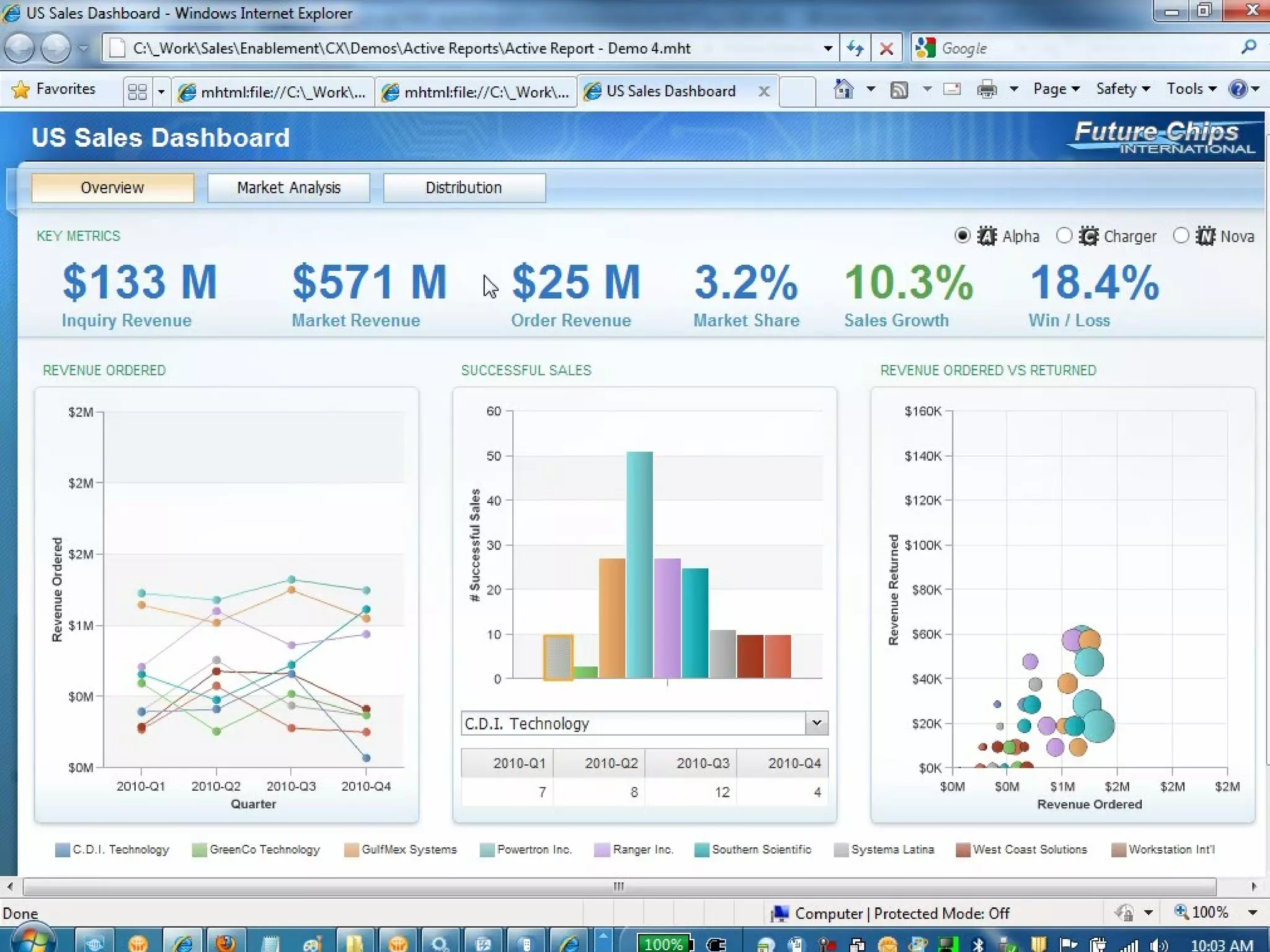Click the Help question mark icon

point(1238,89)
